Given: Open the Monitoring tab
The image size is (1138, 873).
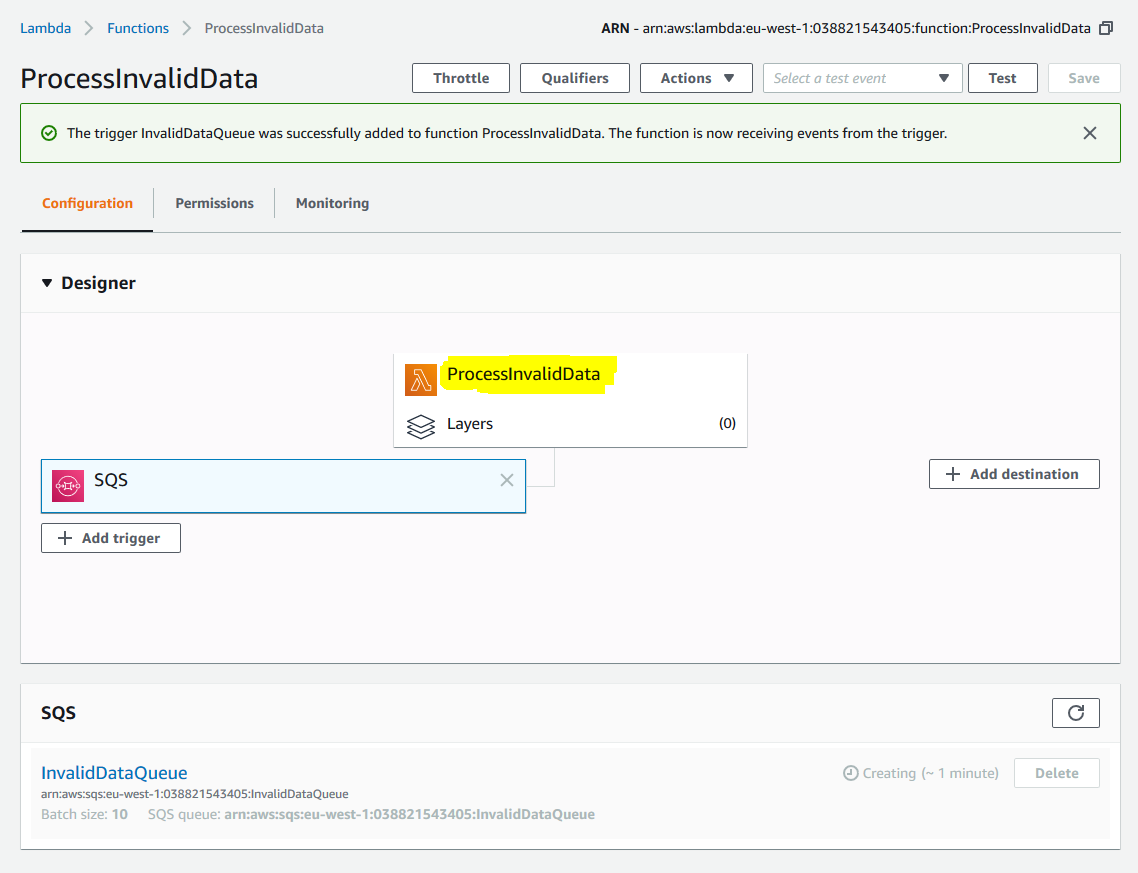Looking at the screenshot, I should [332, 203].
